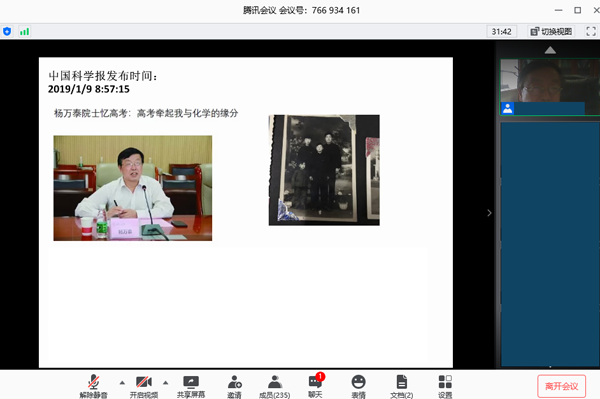Turn on camera via 开启视频

[x=143, y=386]
